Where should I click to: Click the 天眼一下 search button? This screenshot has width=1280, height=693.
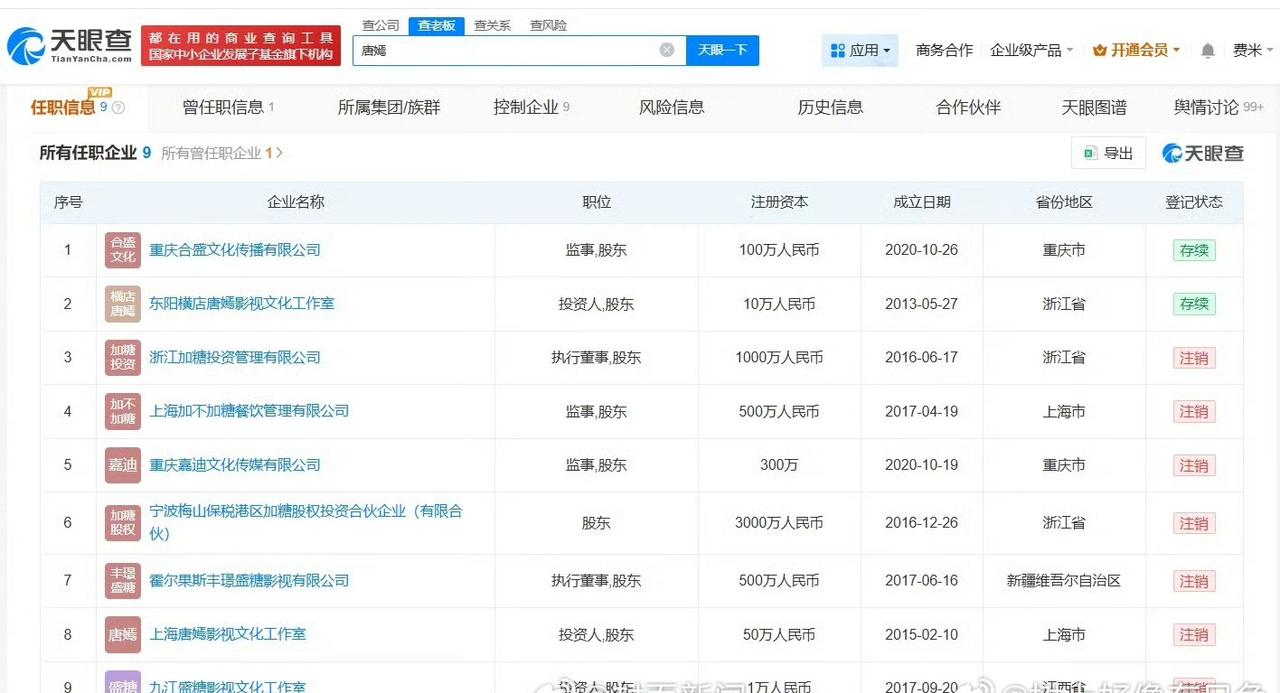pos(722,50)
